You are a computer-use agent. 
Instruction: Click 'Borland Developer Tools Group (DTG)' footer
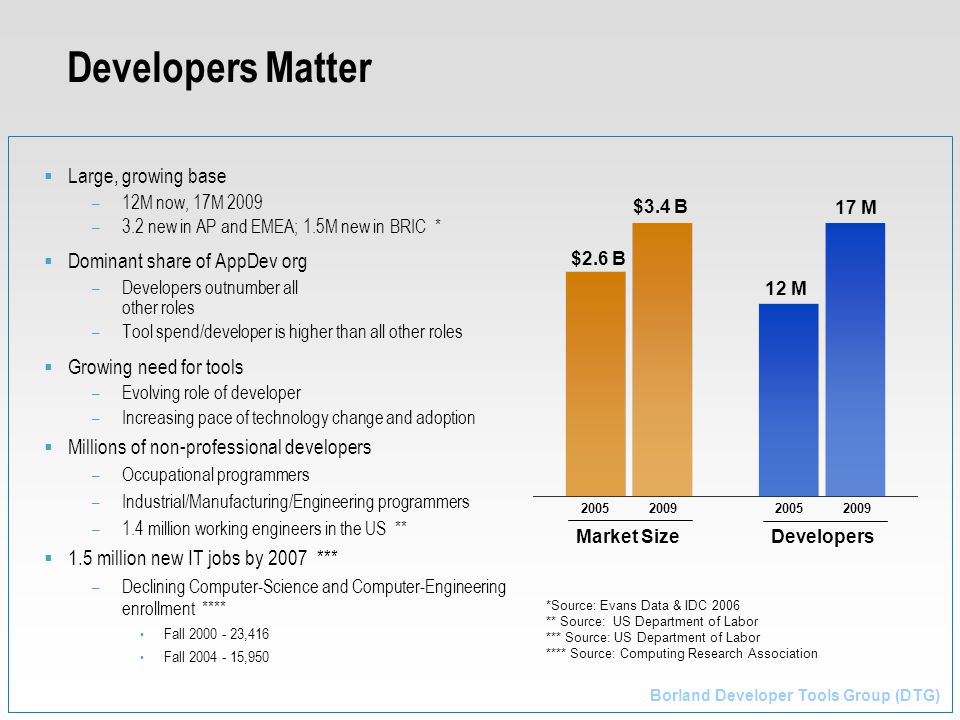(795, 696)
